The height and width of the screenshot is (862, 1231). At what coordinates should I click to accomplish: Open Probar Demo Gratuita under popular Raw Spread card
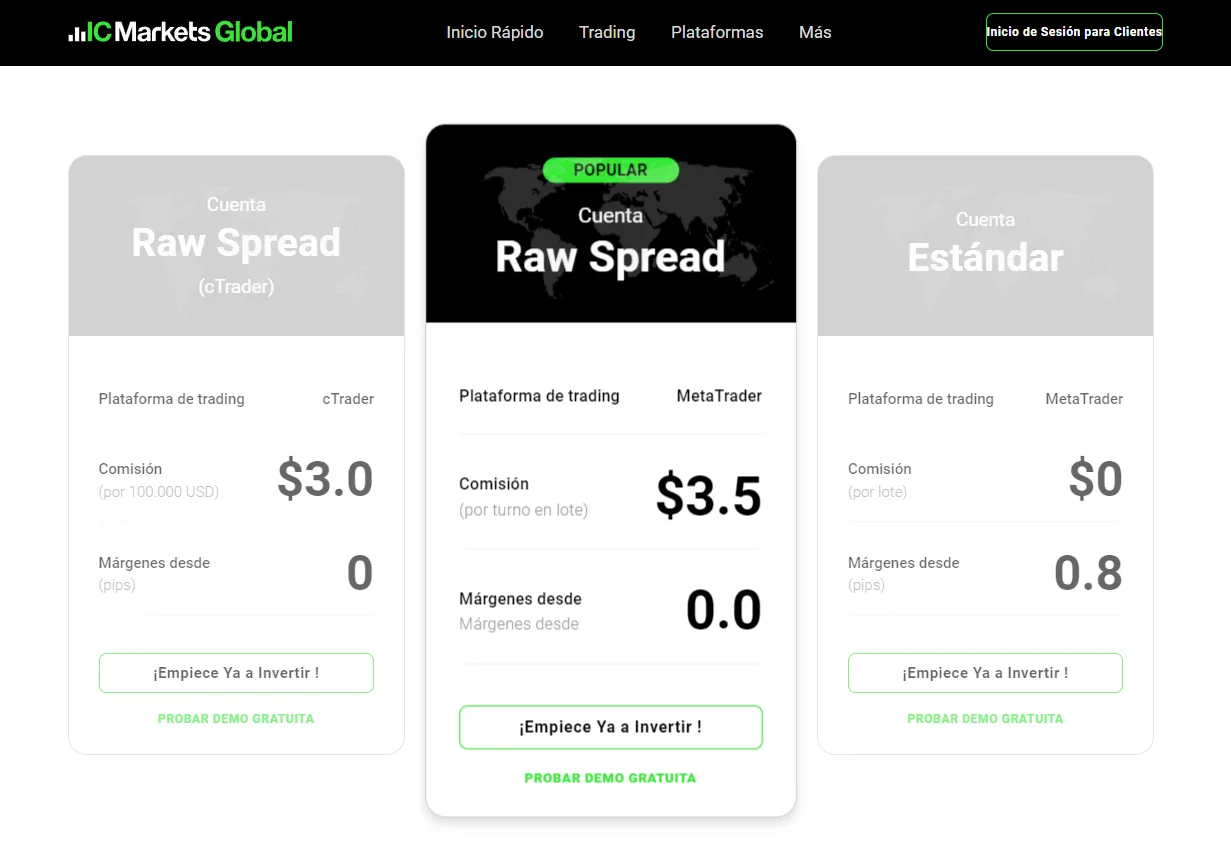(610, 778)
